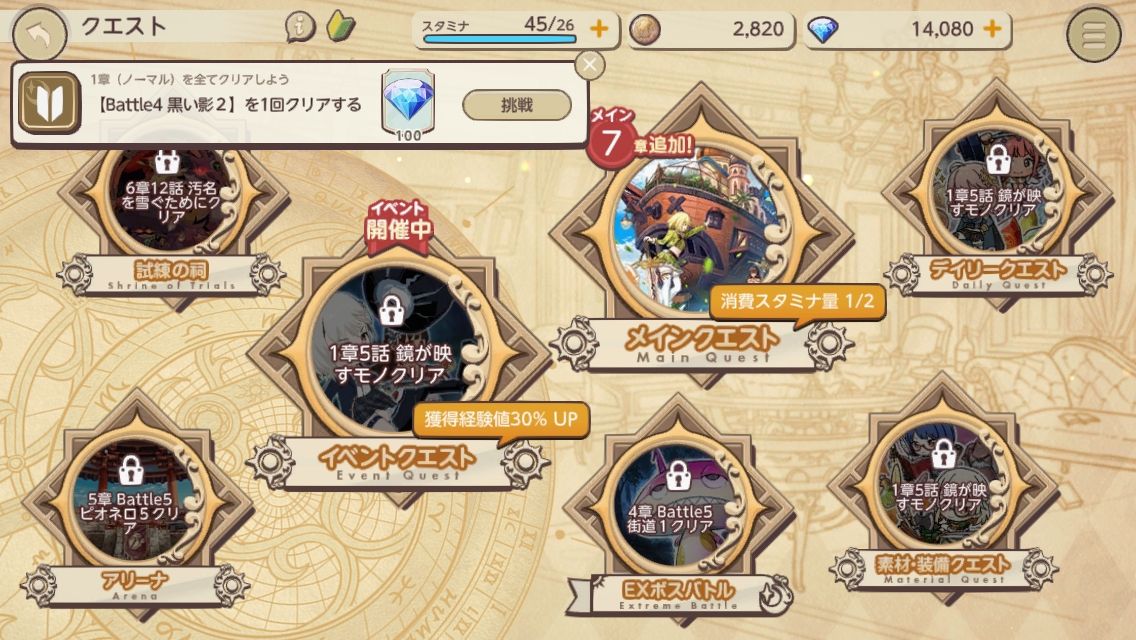The height and width of the screenshot is (640, 1136).
Task: Open the mission book icon
Action: pyautogui.click(x=49, y=103)
